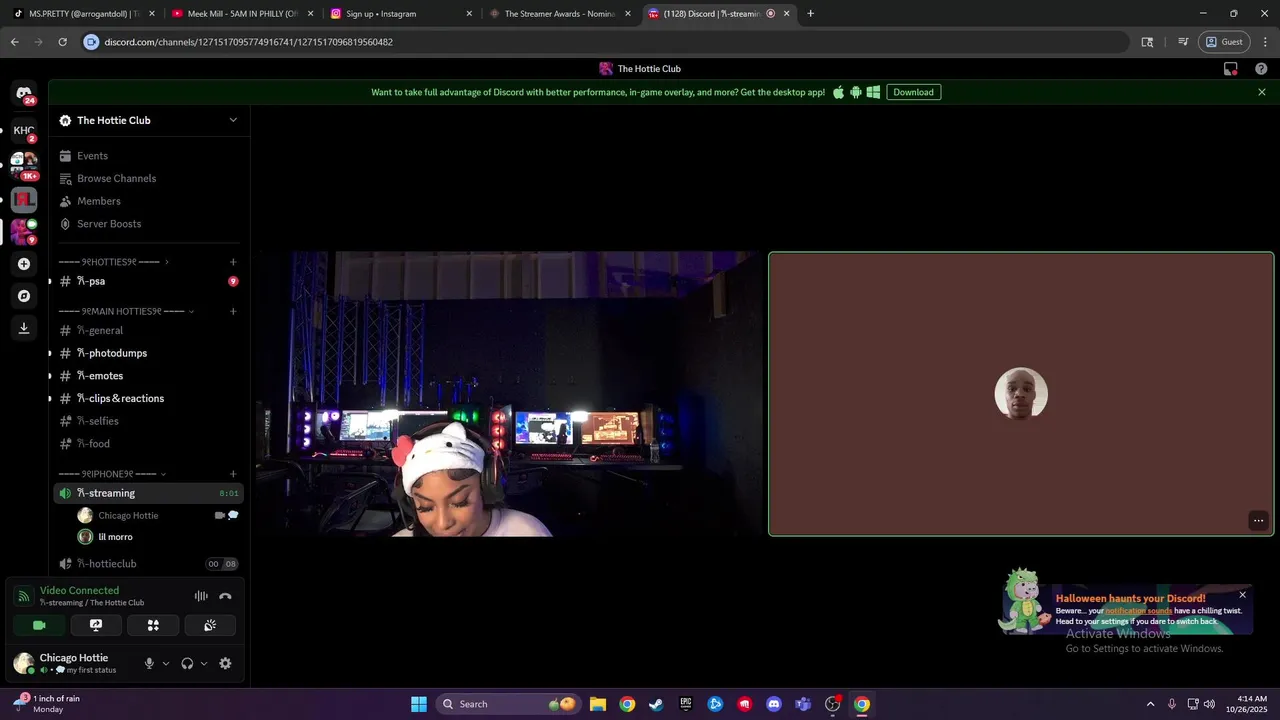Open the psa text channel
1280x720 pixels.
click(x=147, y=281)
